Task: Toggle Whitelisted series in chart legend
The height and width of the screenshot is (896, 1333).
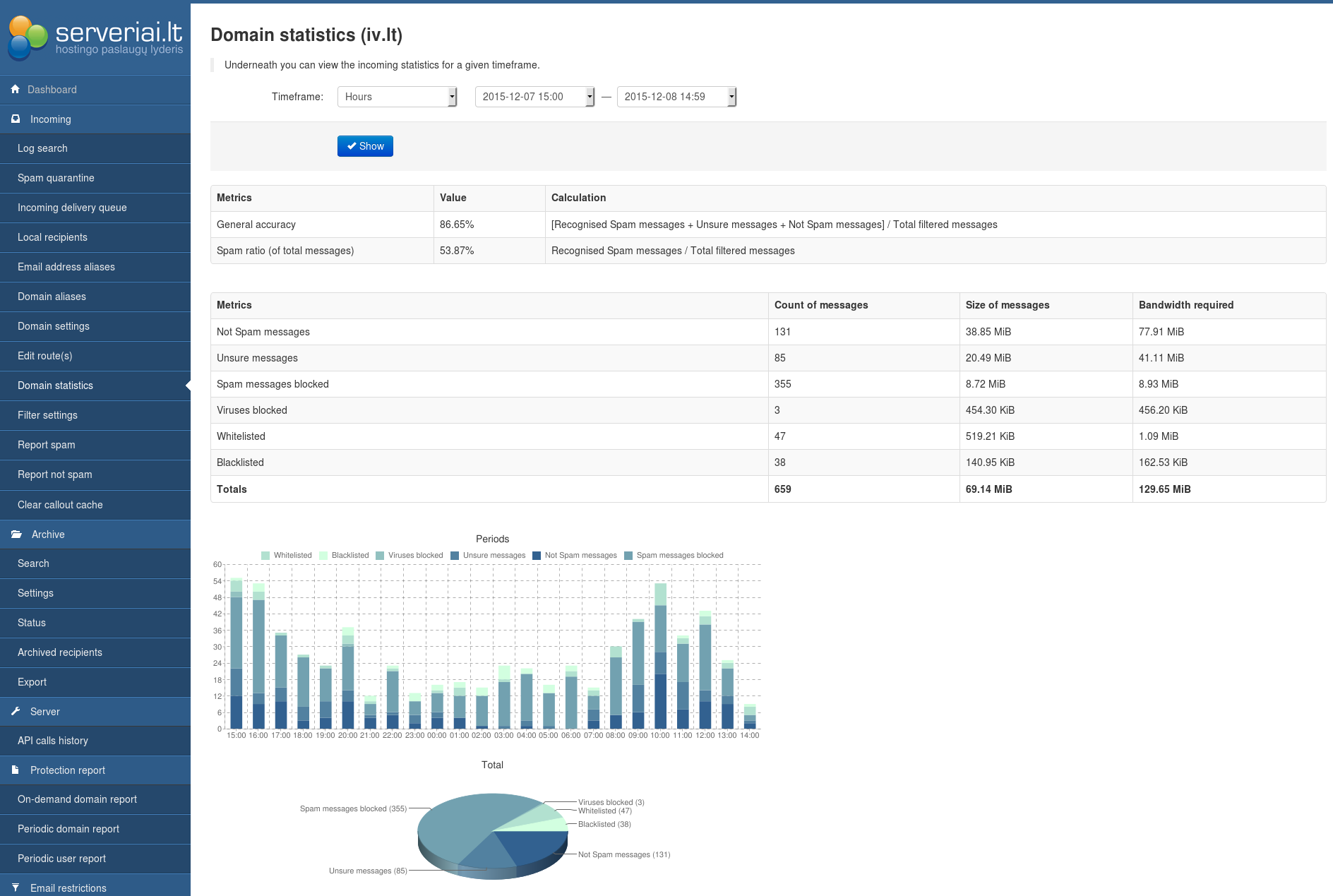Action: [x=292, y=556]
